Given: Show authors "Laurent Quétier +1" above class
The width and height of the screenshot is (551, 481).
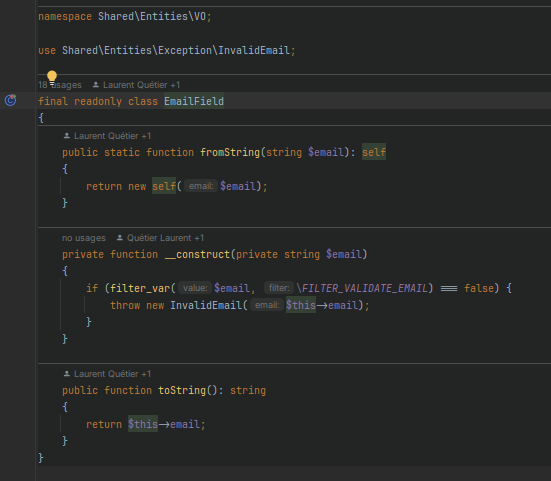Looking at the screenshot, I should pos(141,85).
